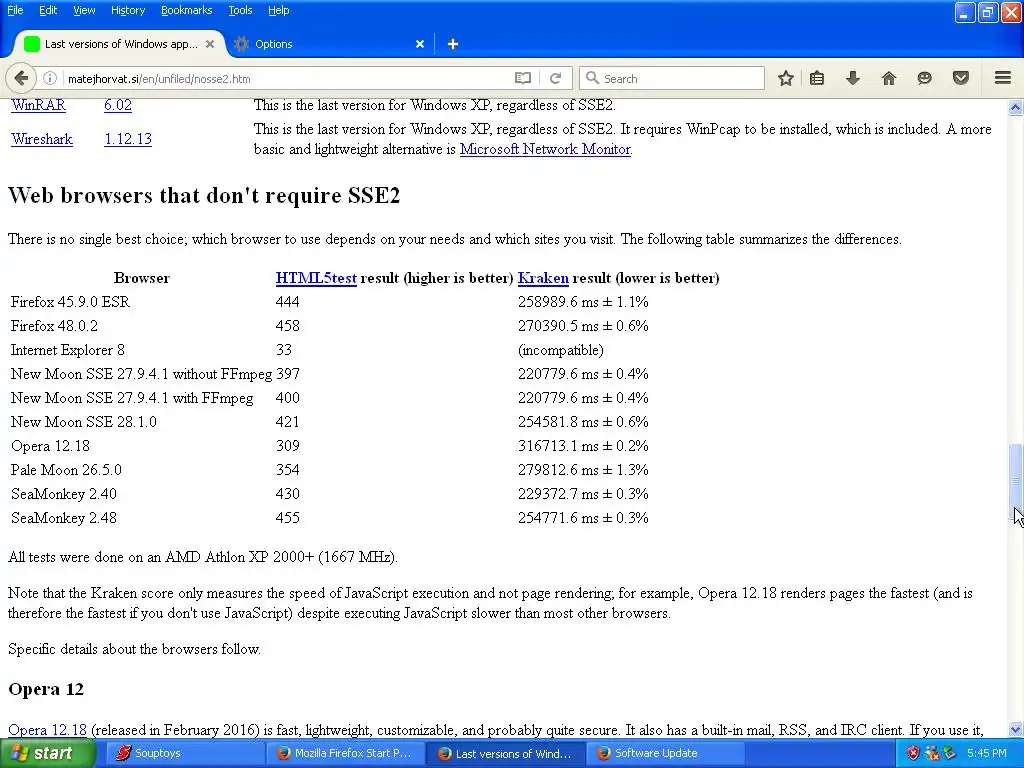Screen dimensions: 1024x768
Task: Switch to Software Update taskbar window
Action: (665, 753)
